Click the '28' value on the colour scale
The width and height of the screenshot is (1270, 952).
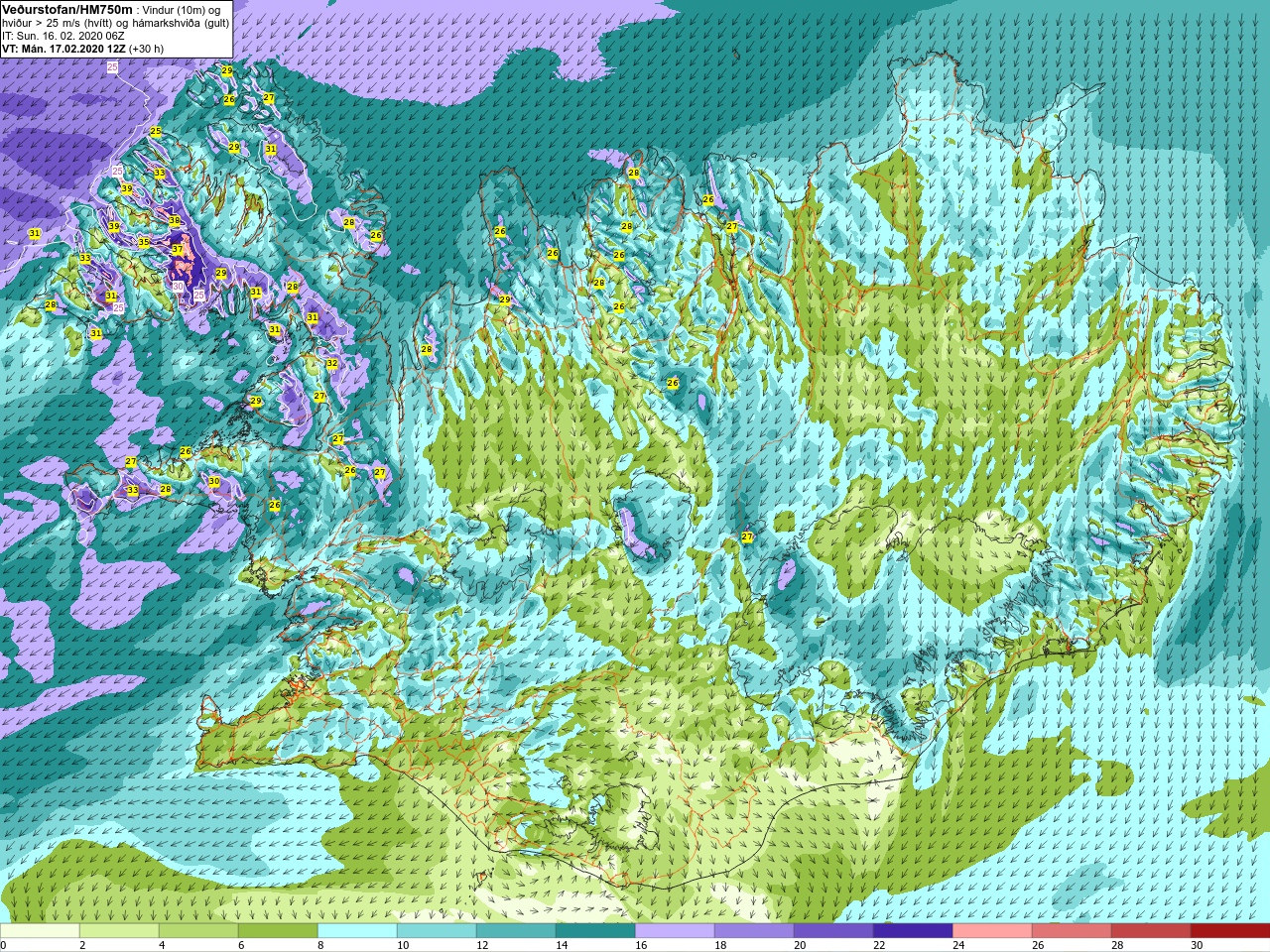tap(1117, 945)
